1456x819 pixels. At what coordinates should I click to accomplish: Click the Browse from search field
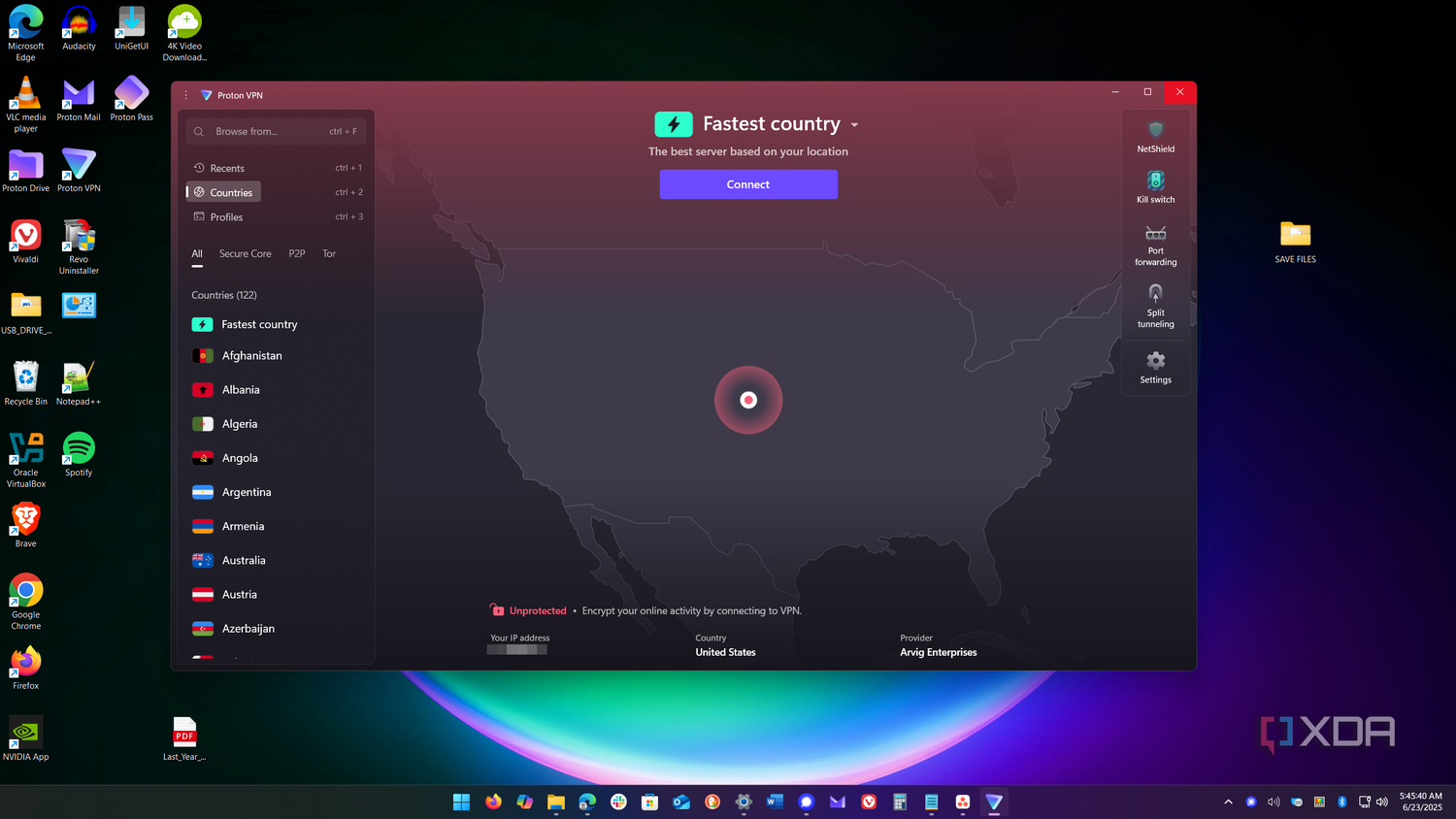pyautogui.click(x=277, y=131)
